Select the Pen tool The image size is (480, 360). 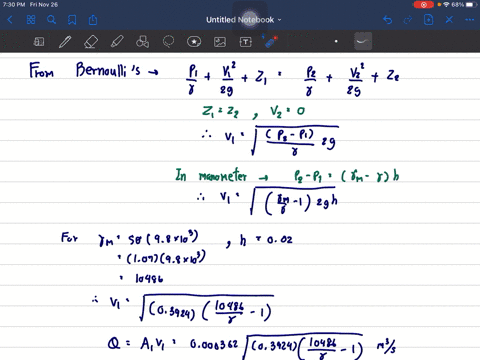65,42
